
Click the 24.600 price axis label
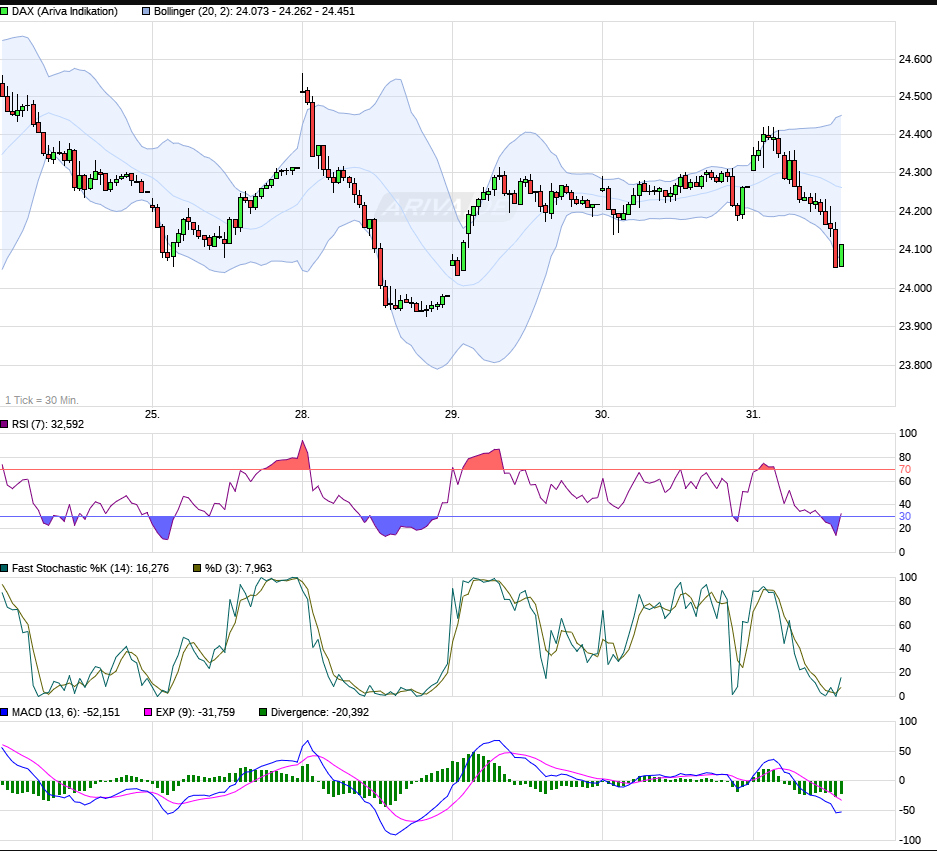(x=915, y=59)
